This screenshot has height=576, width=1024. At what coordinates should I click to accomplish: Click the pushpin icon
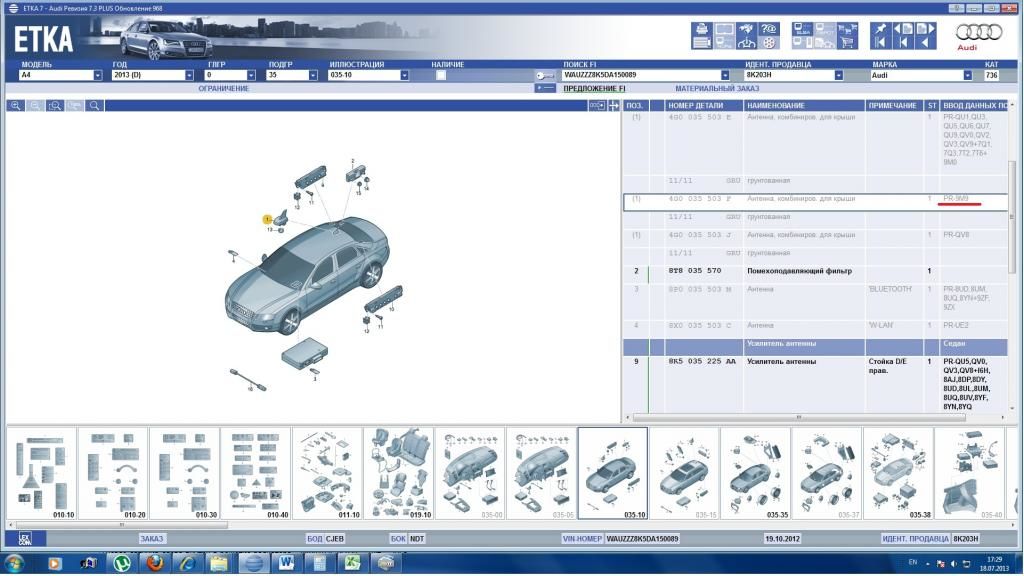pyautogui.click(x=880, y=29)
